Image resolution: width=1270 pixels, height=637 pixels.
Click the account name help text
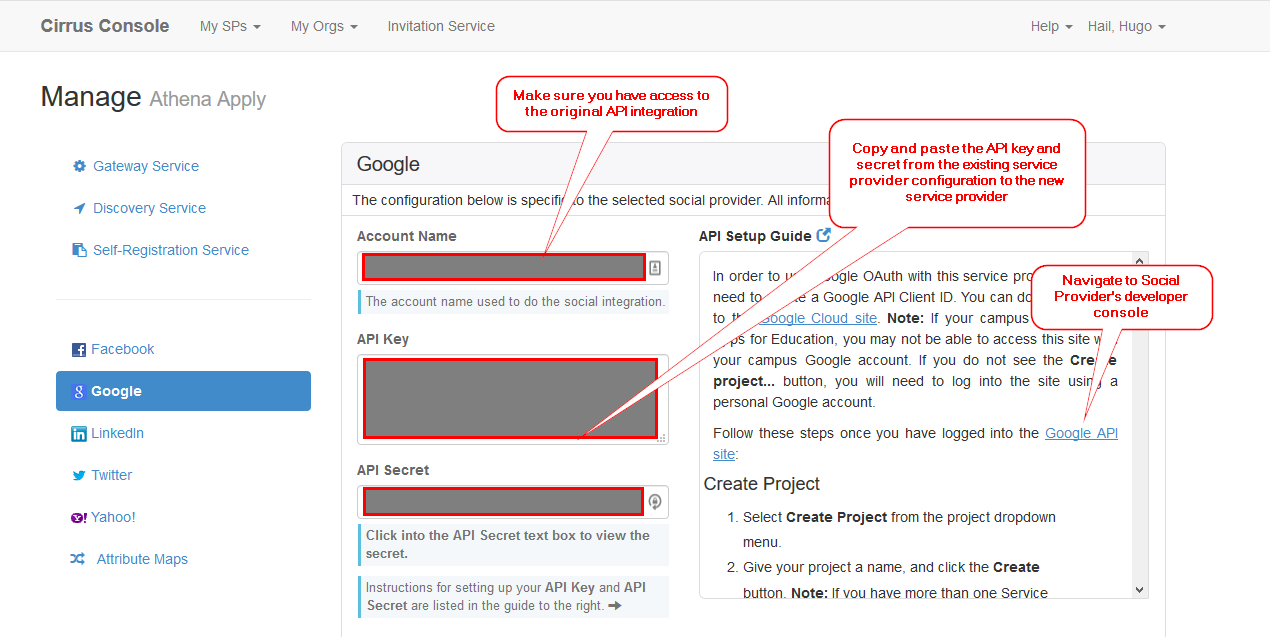[x=515, y=301]
